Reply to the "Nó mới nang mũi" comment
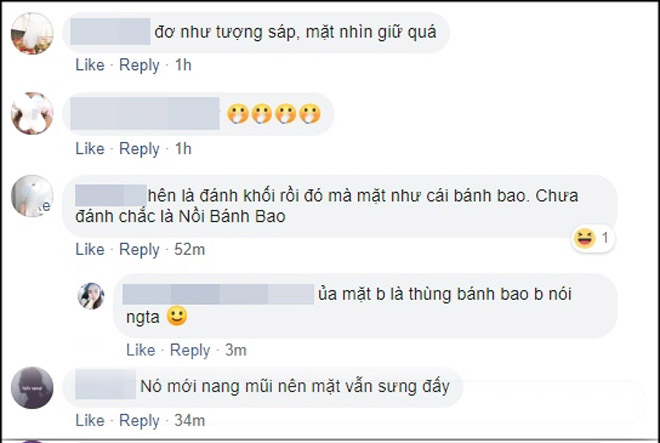Image resolution: width=660 pixels, height=443 pixels. pos(139,419)
